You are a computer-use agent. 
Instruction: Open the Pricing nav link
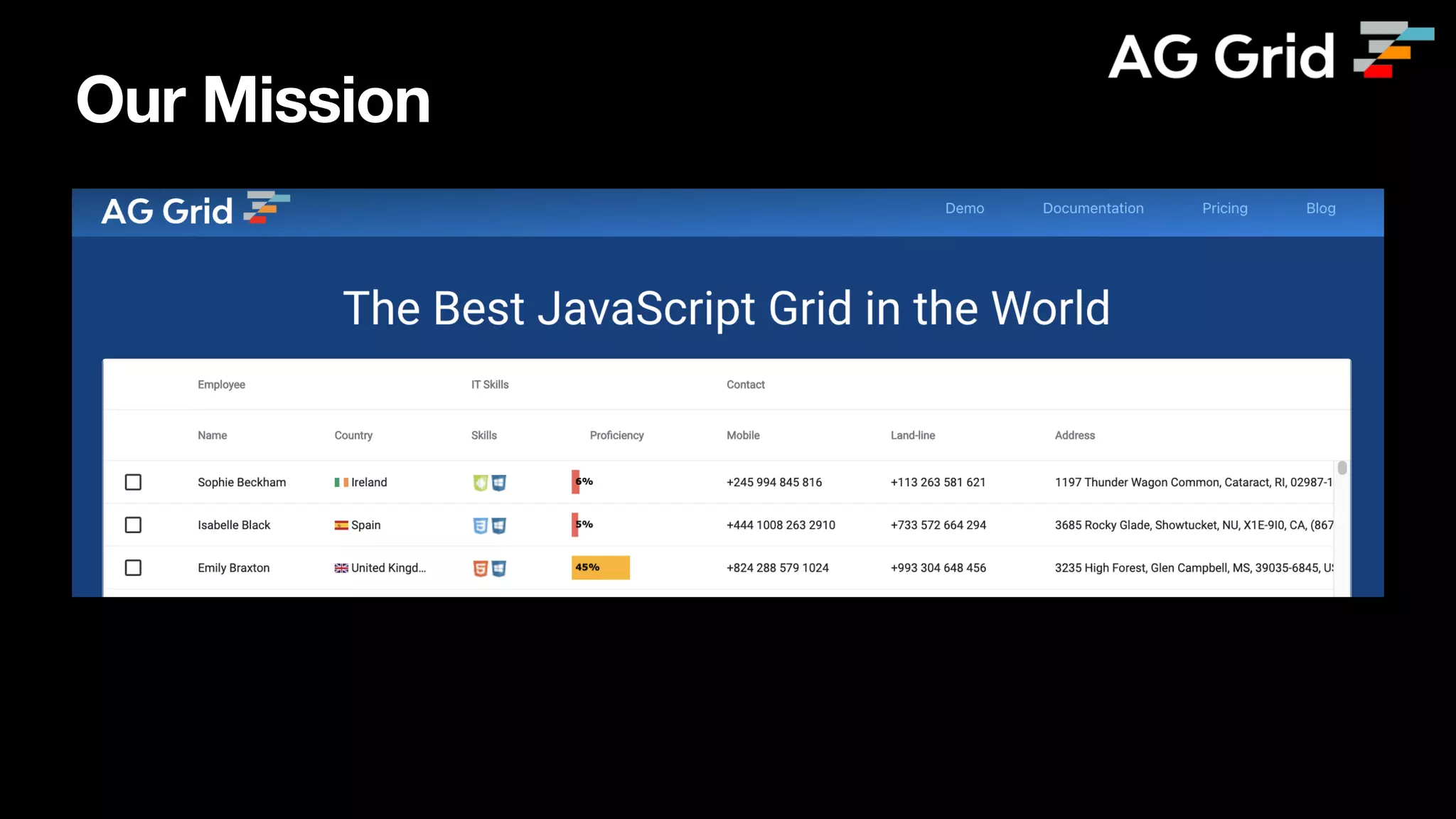(1224, 208)
